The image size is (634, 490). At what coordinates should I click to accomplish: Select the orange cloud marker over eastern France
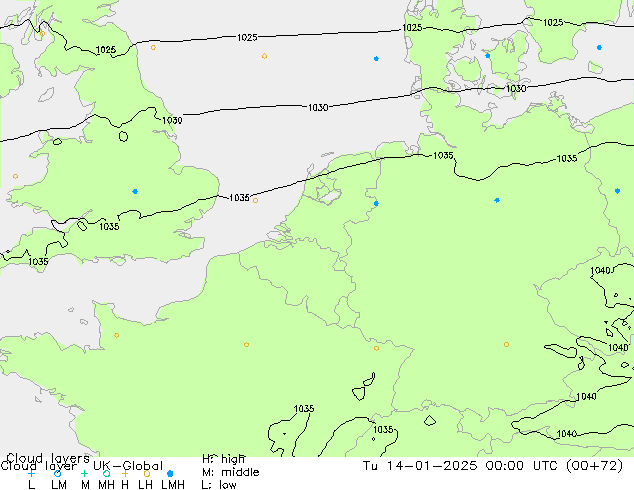pos(376,348)
